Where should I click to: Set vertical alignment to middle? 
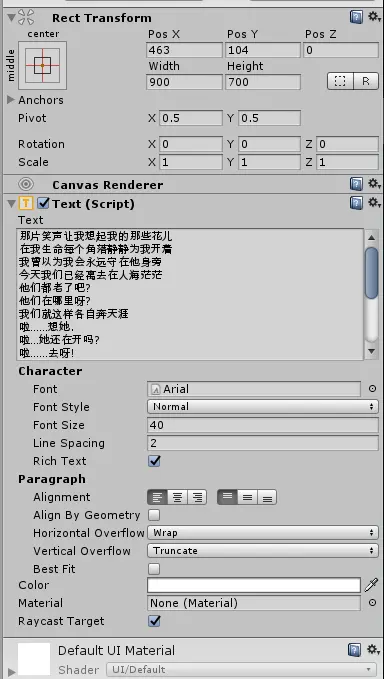(247, 497)
